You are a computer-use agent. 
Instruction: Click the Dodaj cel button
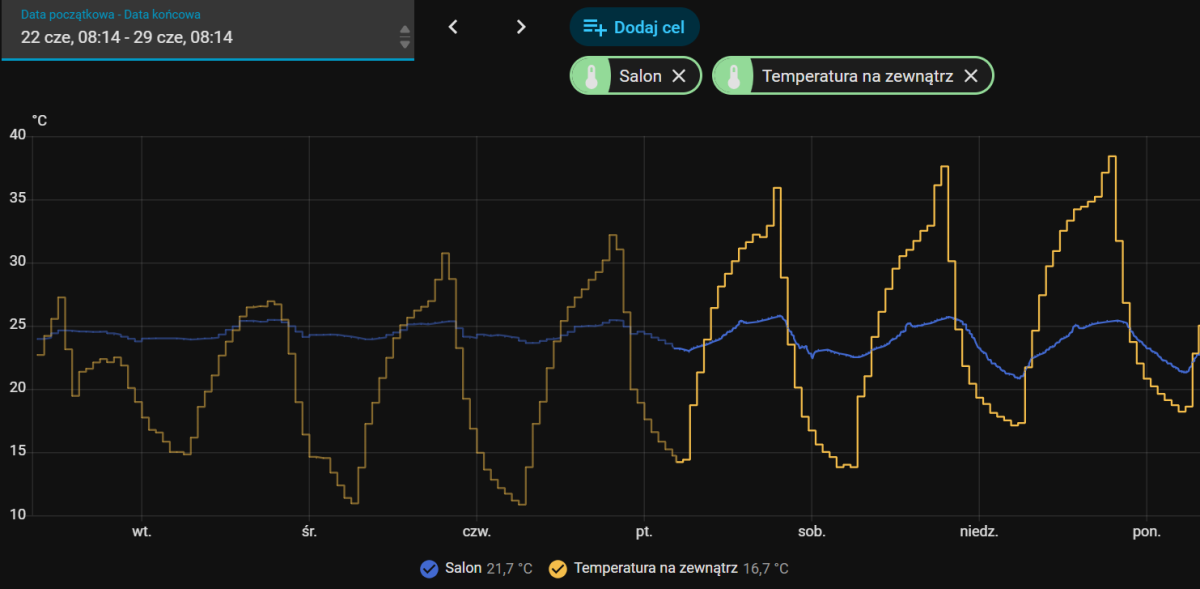click(x=635, y=27)
